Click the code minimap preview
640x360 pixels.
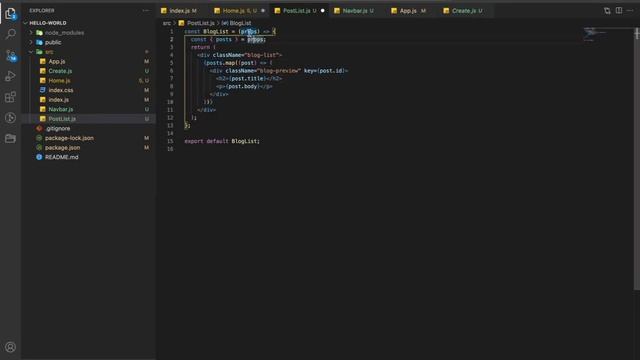(x=595, y=35)
